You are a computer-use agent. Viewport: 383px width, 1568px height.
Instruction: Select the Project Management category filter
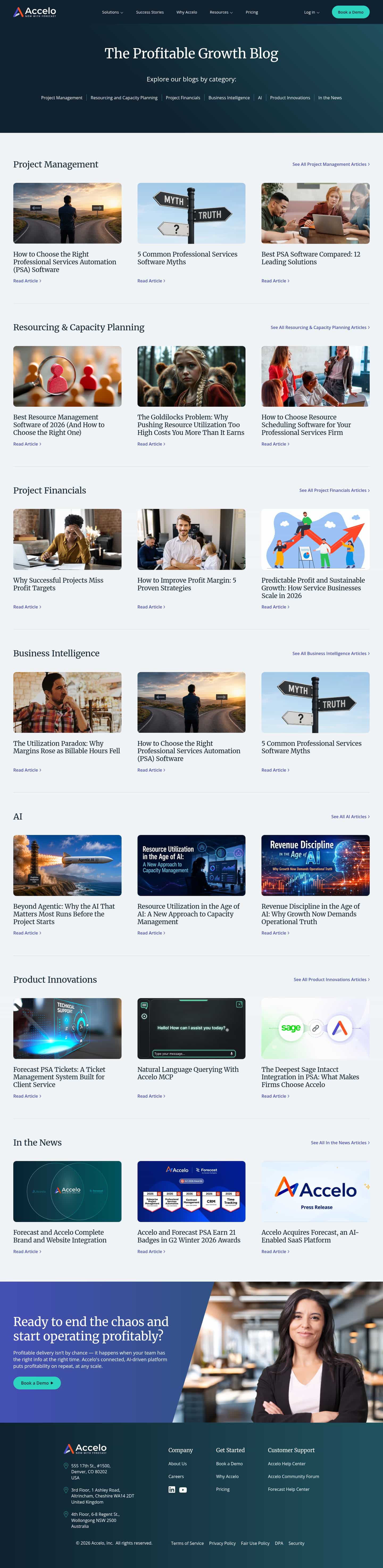point(62,97)
